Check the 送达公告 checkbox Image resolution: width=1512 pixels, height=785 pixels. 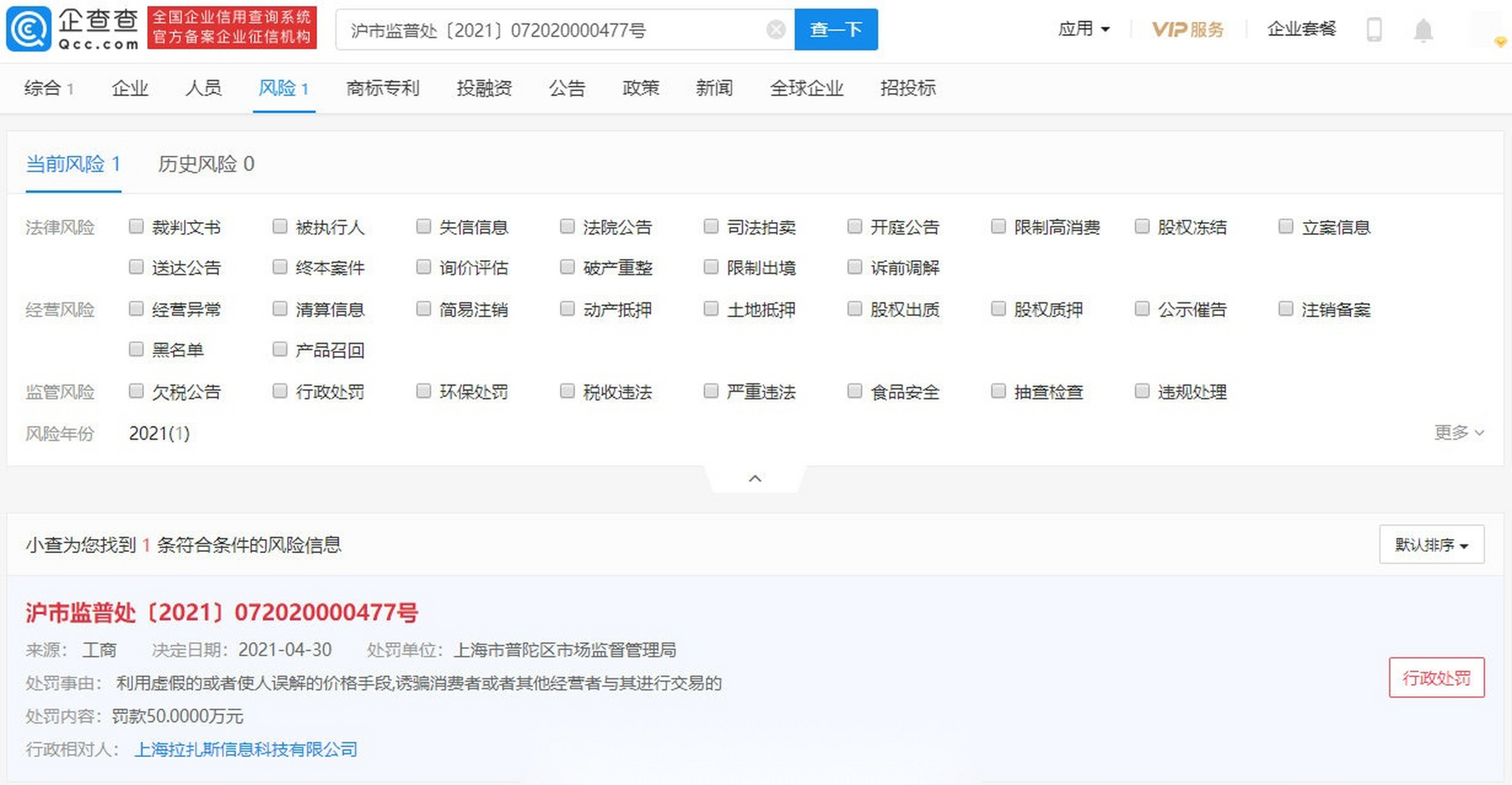point(136,267)
